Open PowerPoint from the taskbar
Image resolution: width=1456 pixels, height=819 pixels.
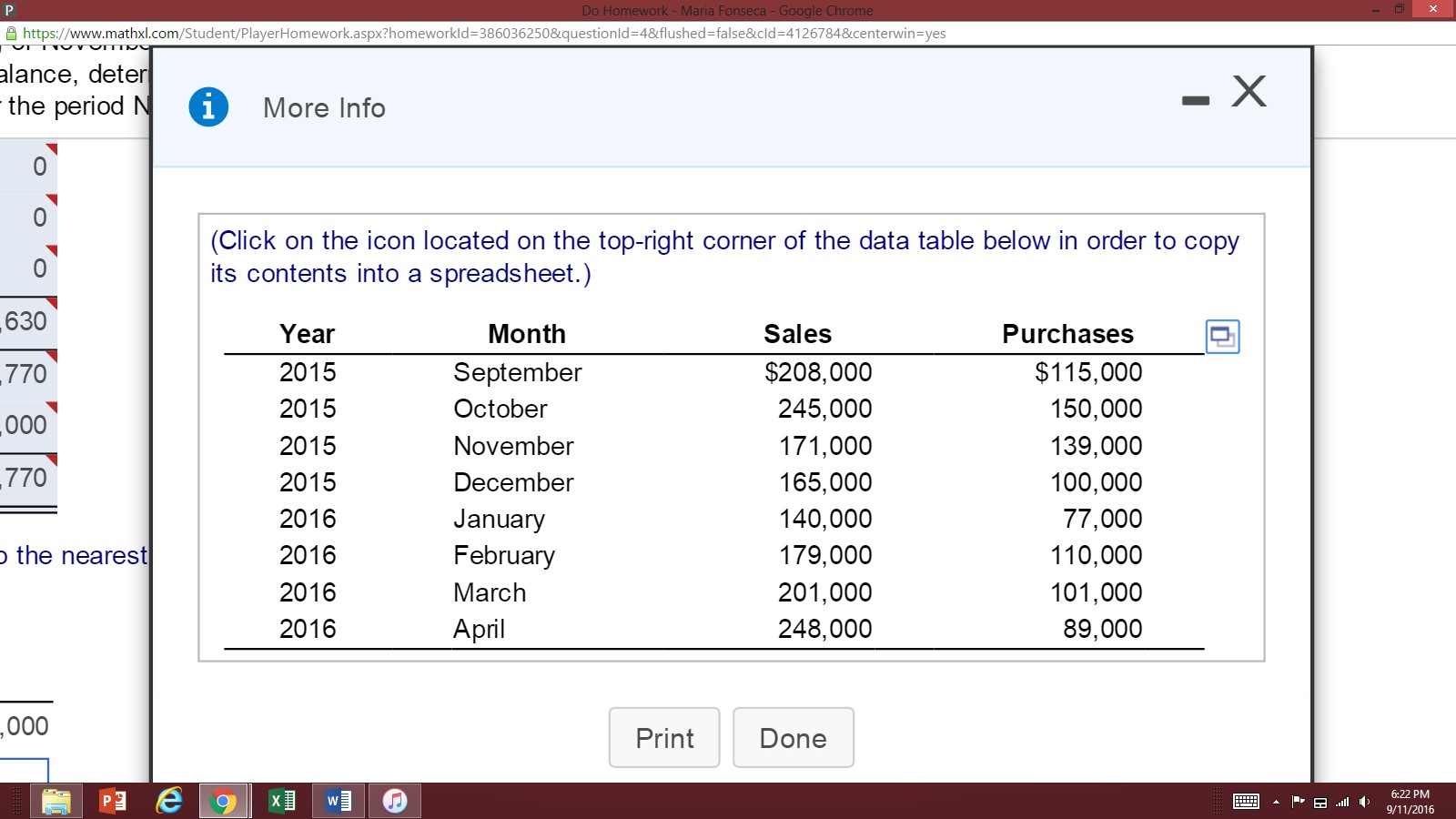pos(111,801)
